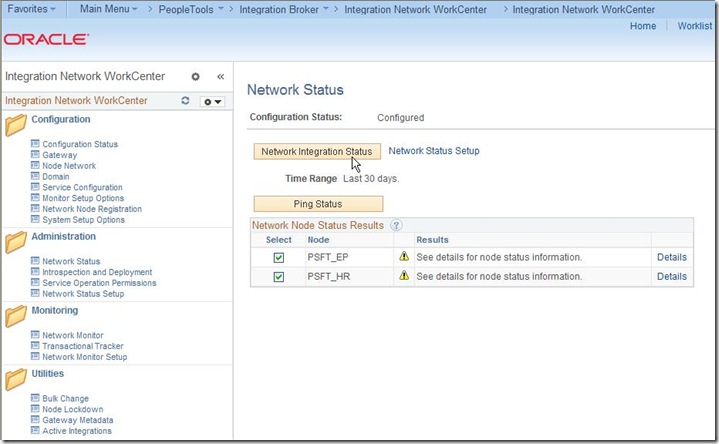Open Network Status under Administration

(71, 261)
